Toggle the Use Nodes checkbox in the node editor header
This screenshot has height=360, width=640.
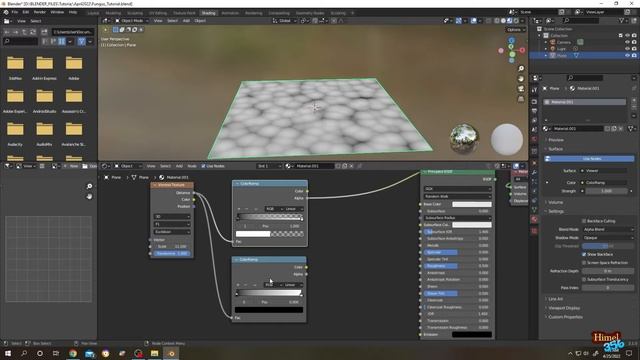pyautogui.click(x=203, y=166)
